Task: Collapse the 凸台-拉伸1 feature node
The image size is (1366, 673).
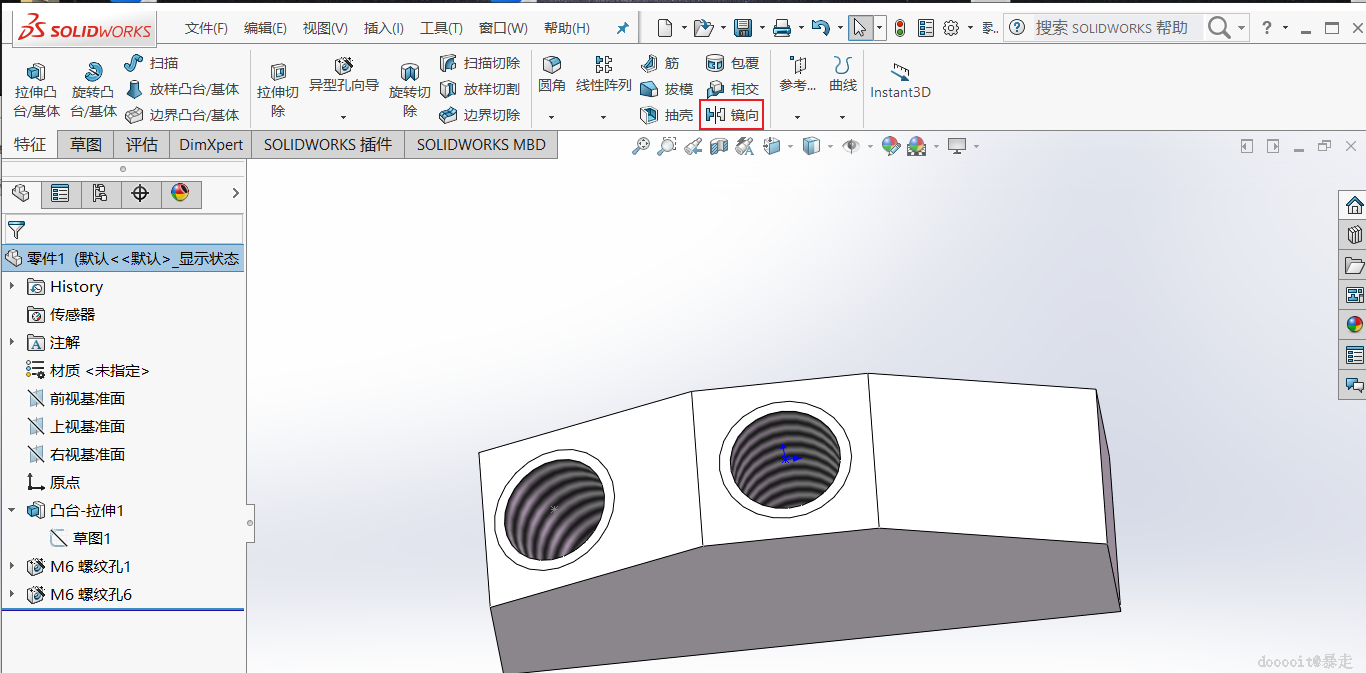Action: (12, 510)
